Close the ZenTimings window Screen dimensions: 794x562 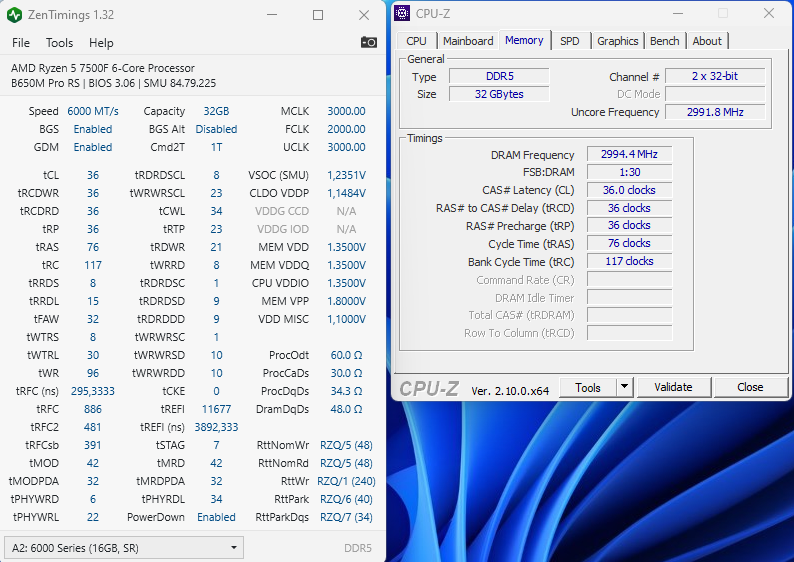tap(364, 15)
